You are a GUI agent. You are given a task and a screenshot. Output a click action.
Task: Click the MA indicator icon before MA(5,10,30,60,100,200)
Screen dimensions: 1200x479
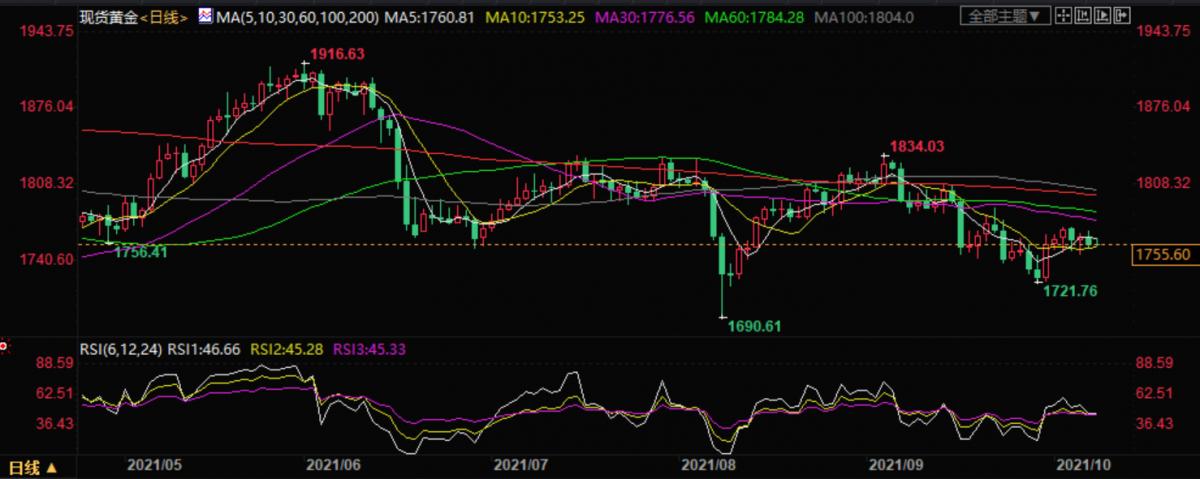tap(204, 16)
